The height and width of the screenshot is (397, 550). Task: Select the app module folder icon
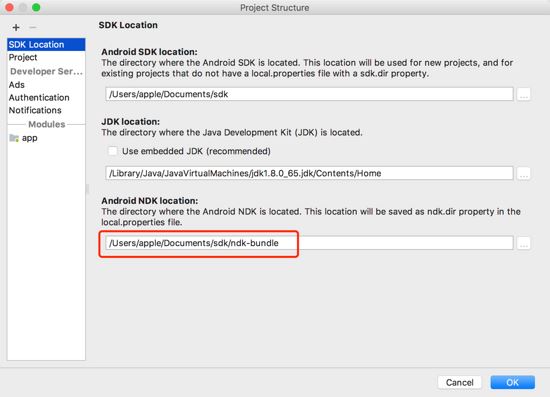click(14, 138)
